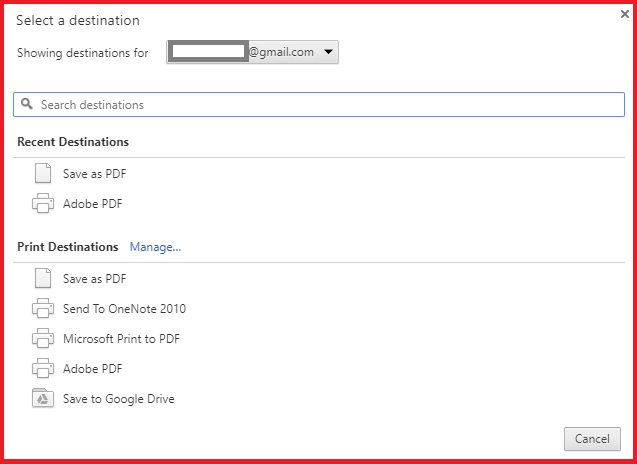This screenshot has width=637, height=464.
Task: Click the Cancel button
Action: (592, 439)
